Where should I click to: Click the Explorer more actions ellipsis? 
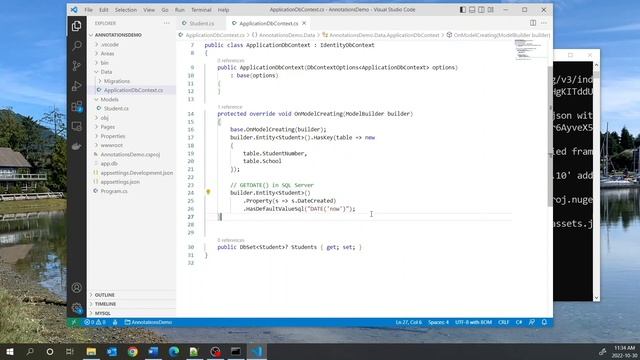click(x=167, y=23)
